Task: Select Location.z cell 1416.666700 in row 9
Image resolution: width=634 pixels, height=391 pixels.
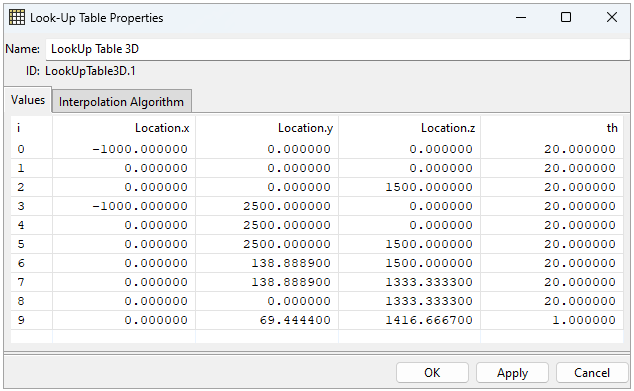Action: coord(410,320)
